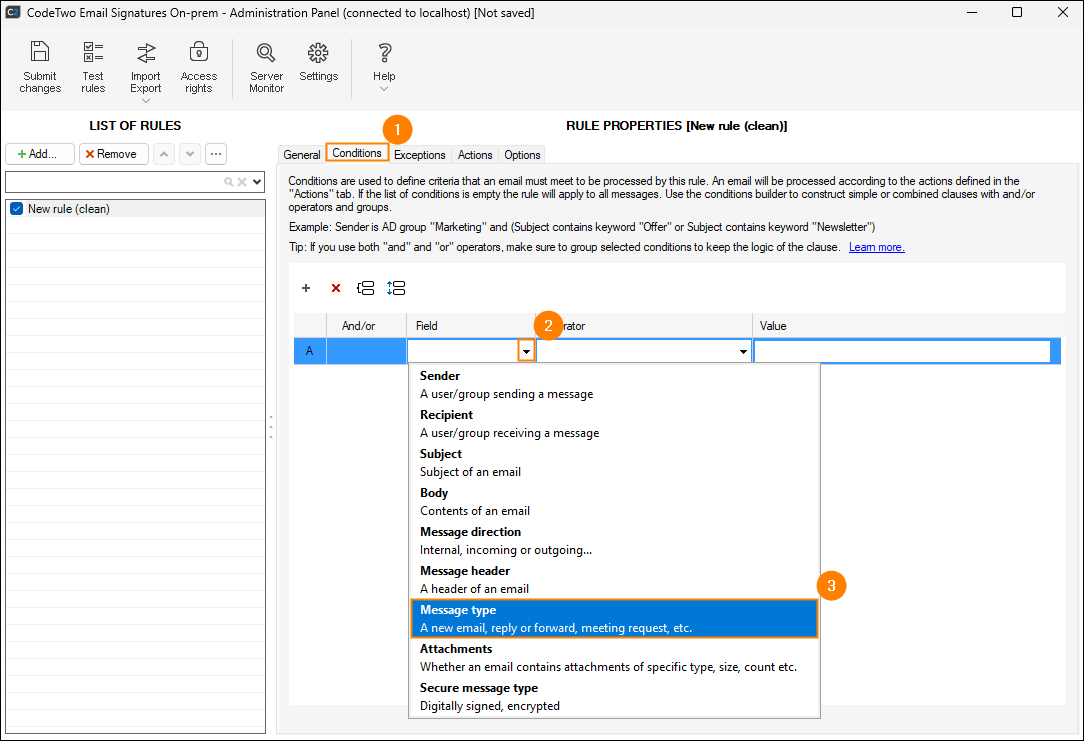Add condition with the plus icon
Image resolution: width=1084 pixels, height=741 pixels.
coord(306,288)
